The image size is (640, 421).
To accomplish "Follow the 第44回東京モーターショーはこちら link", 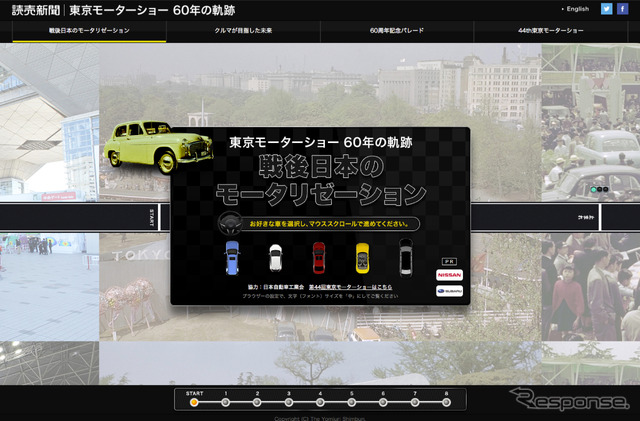I will pyautogui.click(x=350, y=287).
